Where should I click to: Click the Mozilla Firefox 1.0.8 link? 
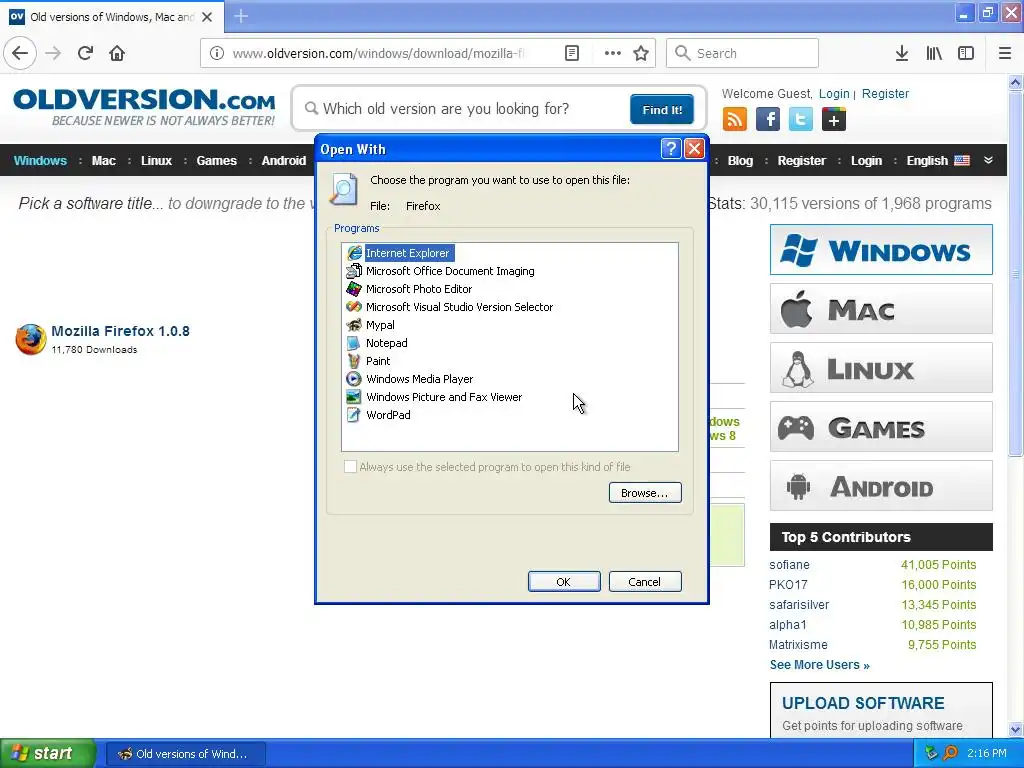120,331
